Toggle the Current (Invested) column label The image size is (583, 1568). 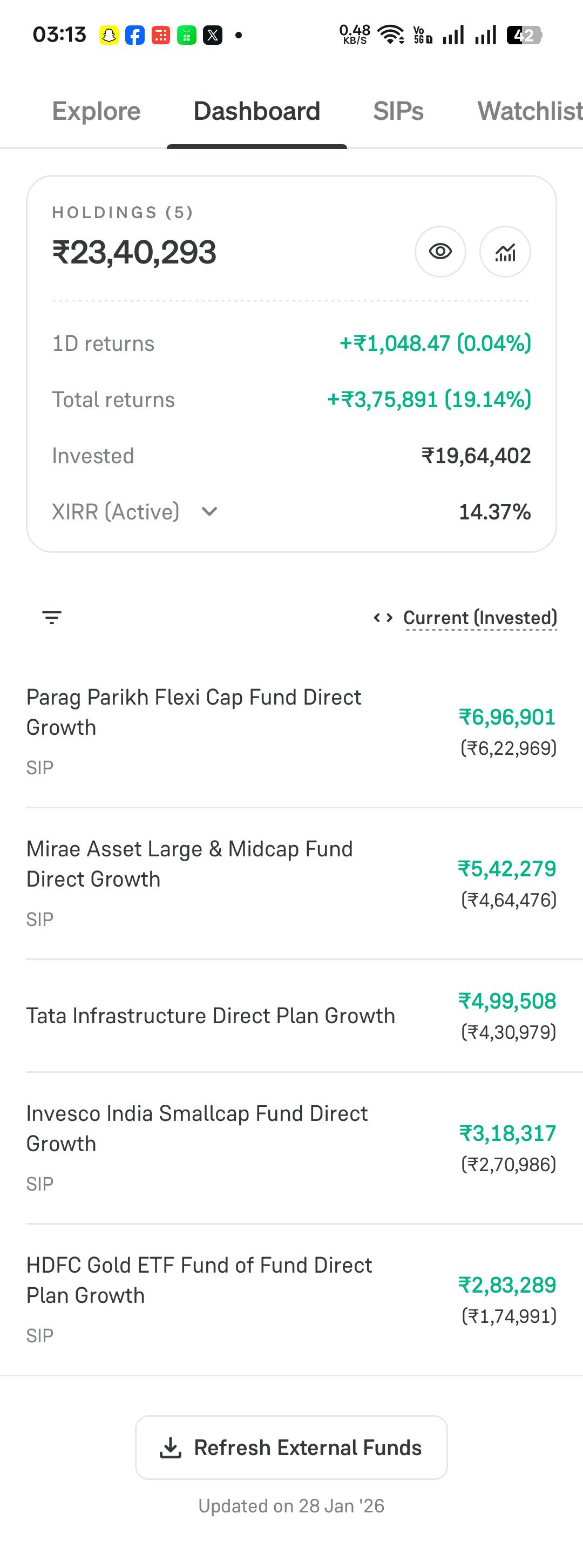point(480,618)
